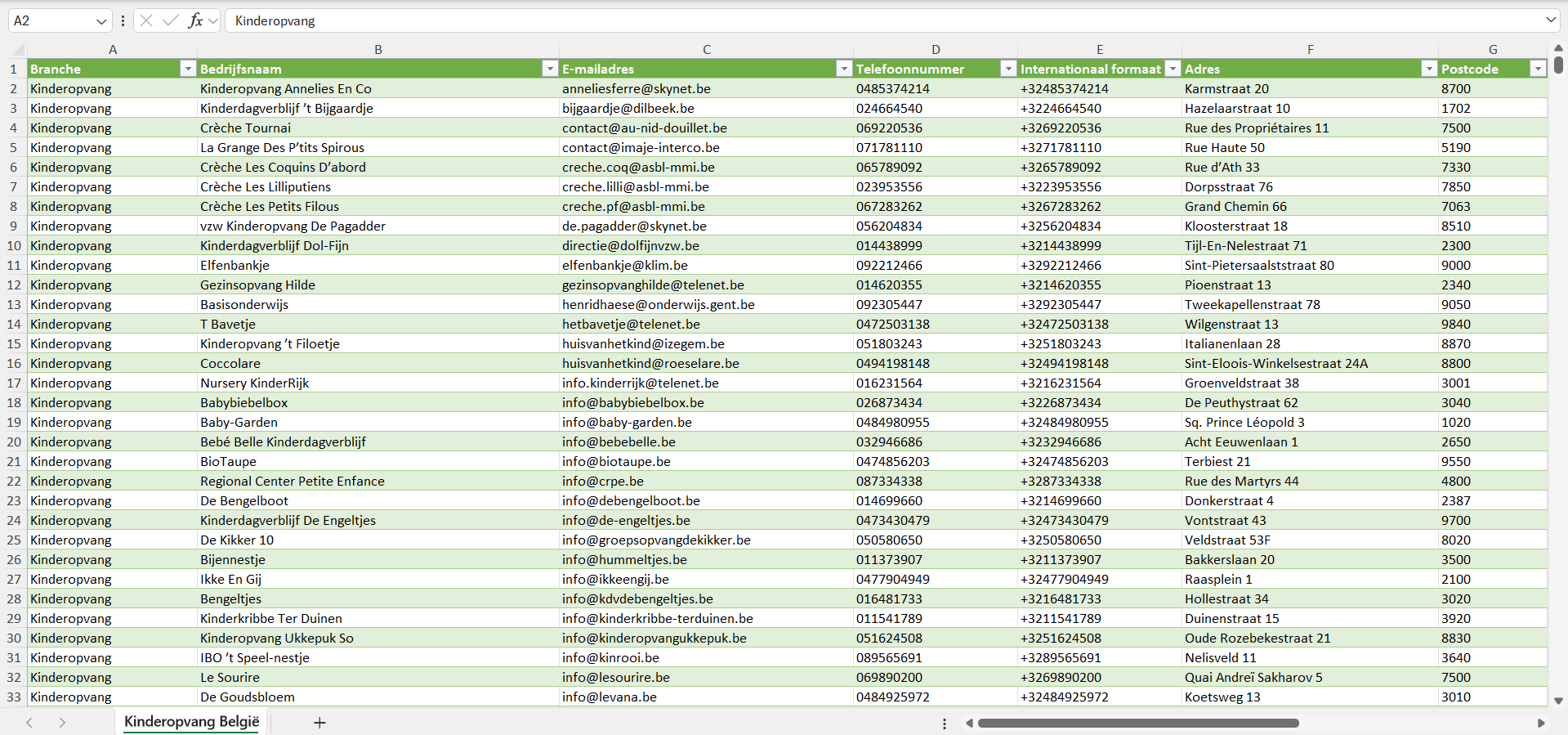Click inside the formula bar input

817,20
